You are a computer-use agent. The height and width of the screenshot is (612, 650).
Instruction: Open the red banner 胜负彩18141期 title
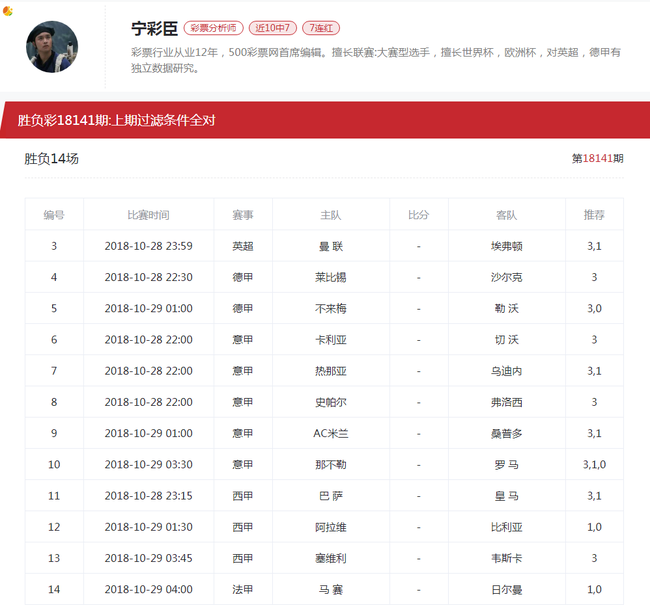pos(116,120)
